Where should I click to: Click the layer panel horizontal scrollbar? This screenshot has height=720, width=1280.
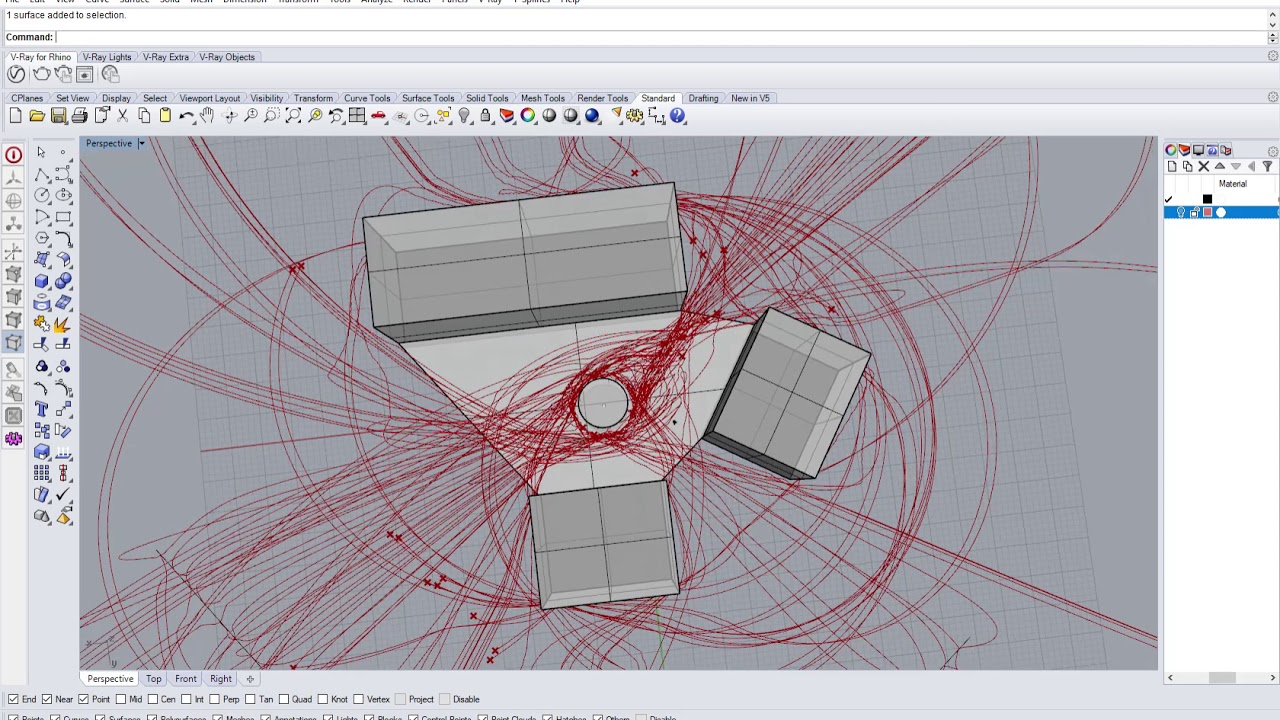coord(1221,678)
